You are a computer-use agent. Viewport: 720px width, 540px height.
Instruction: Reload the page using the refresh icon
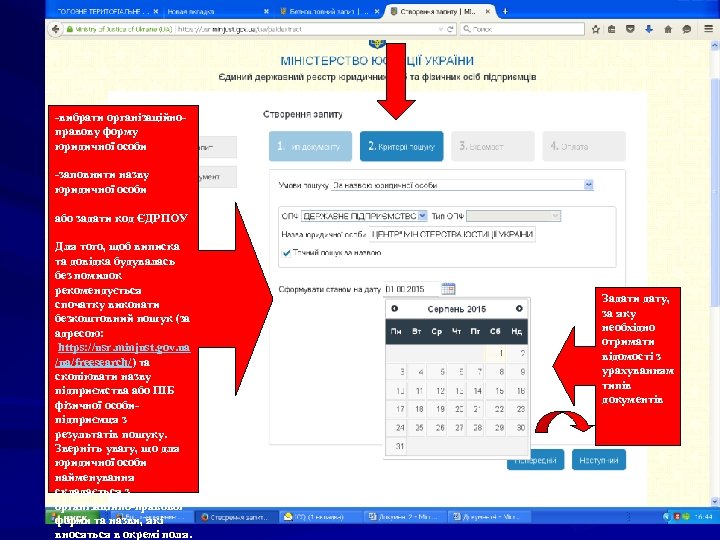tap(450, 29)
